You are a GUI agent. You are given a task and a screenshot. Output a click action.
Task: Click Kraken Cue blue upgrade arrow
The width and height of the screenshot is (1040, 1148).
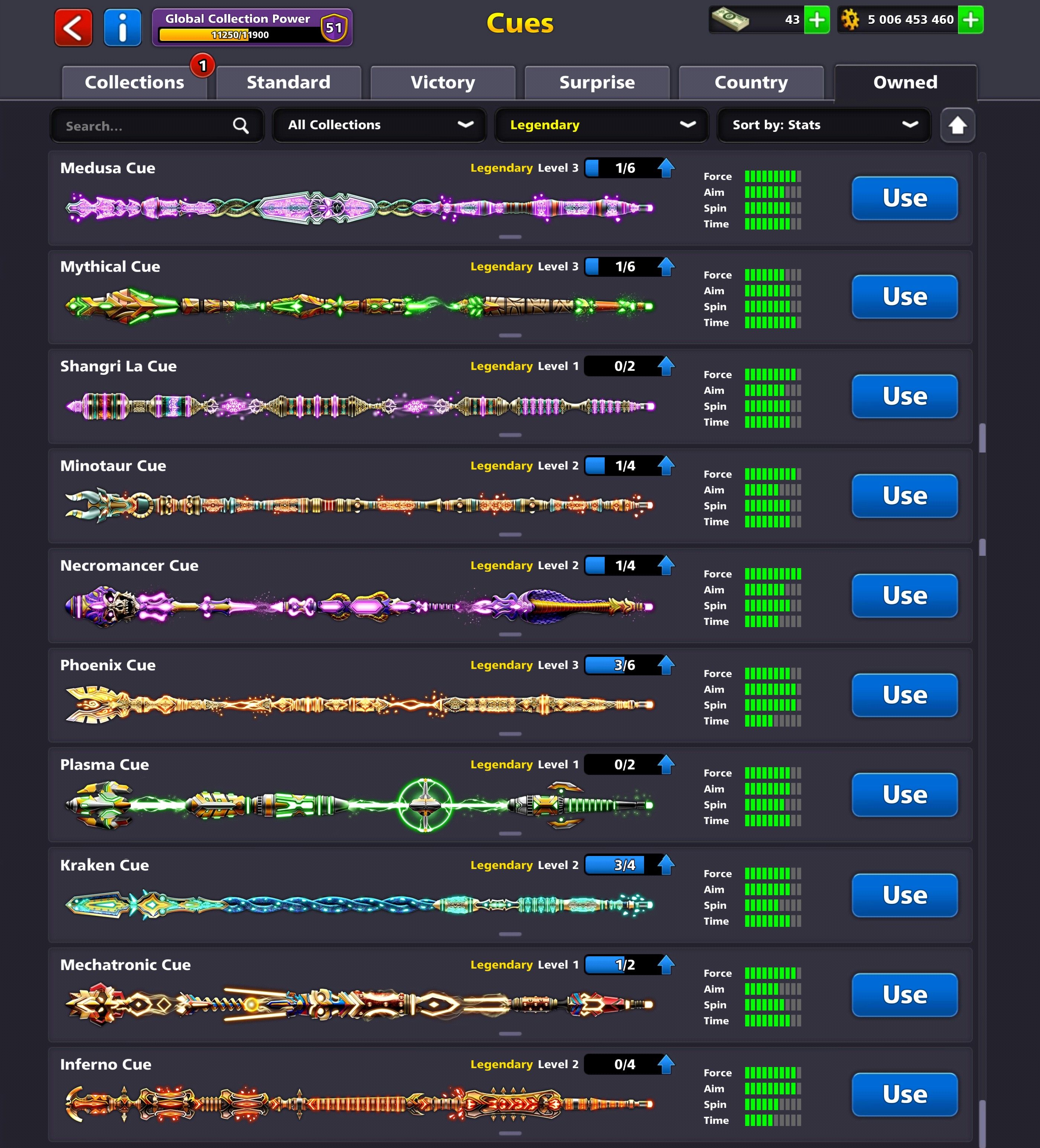666,865
